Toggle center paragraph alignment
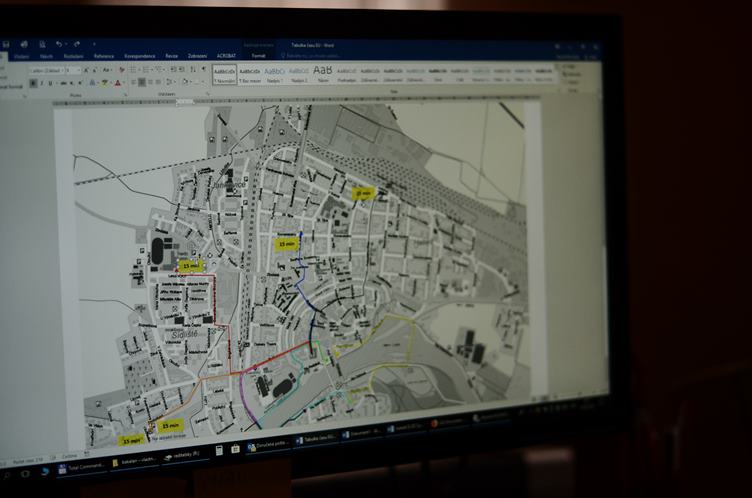 point(142,83)
